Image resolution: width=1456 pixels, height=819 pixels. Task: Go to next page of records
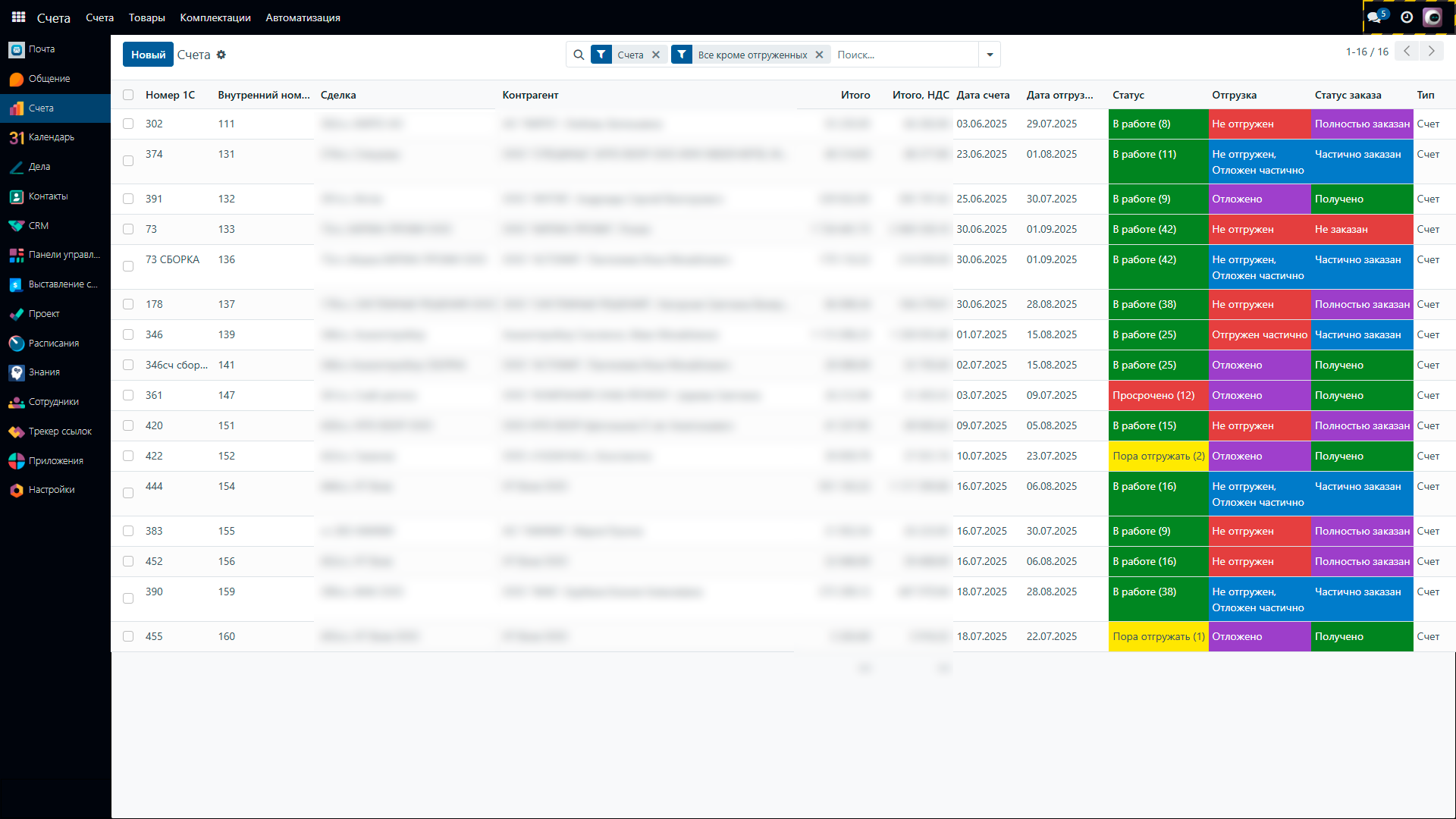[x=1432, y=51]
